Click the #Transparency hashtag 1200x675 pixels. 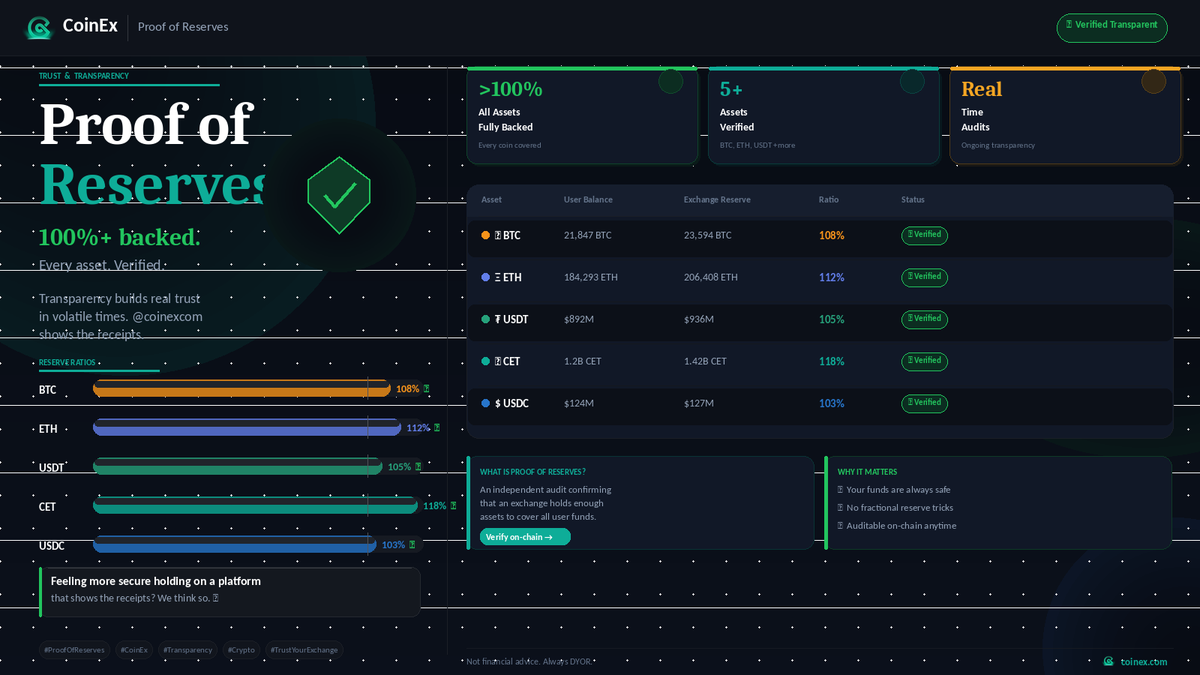(x=188, y=650)
